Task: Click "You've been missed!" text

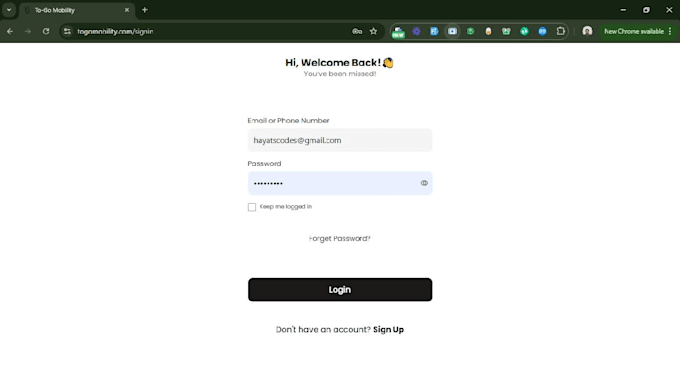Action: point(340,74)
